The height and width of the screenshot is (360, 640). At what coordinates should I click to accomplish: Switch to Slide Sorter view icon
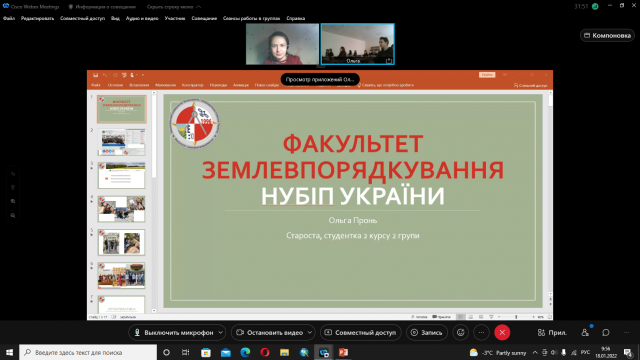471,317
